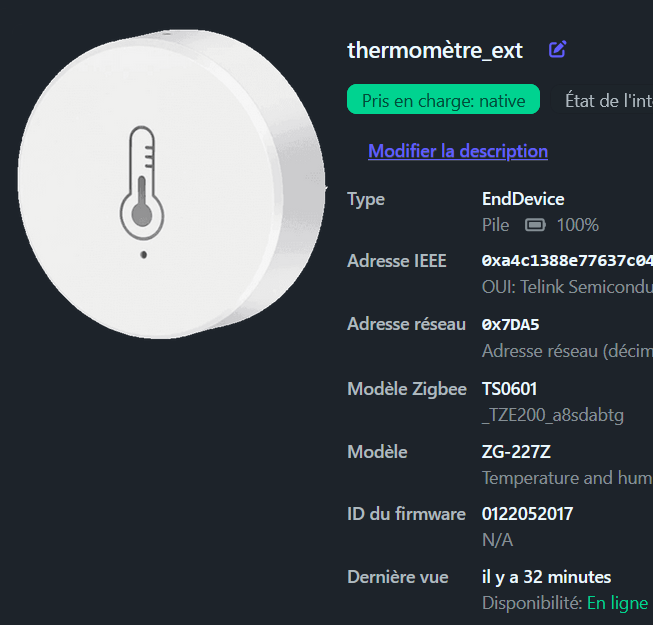
Task: Click the battery level icon
Action: click(x=536, y=225)
